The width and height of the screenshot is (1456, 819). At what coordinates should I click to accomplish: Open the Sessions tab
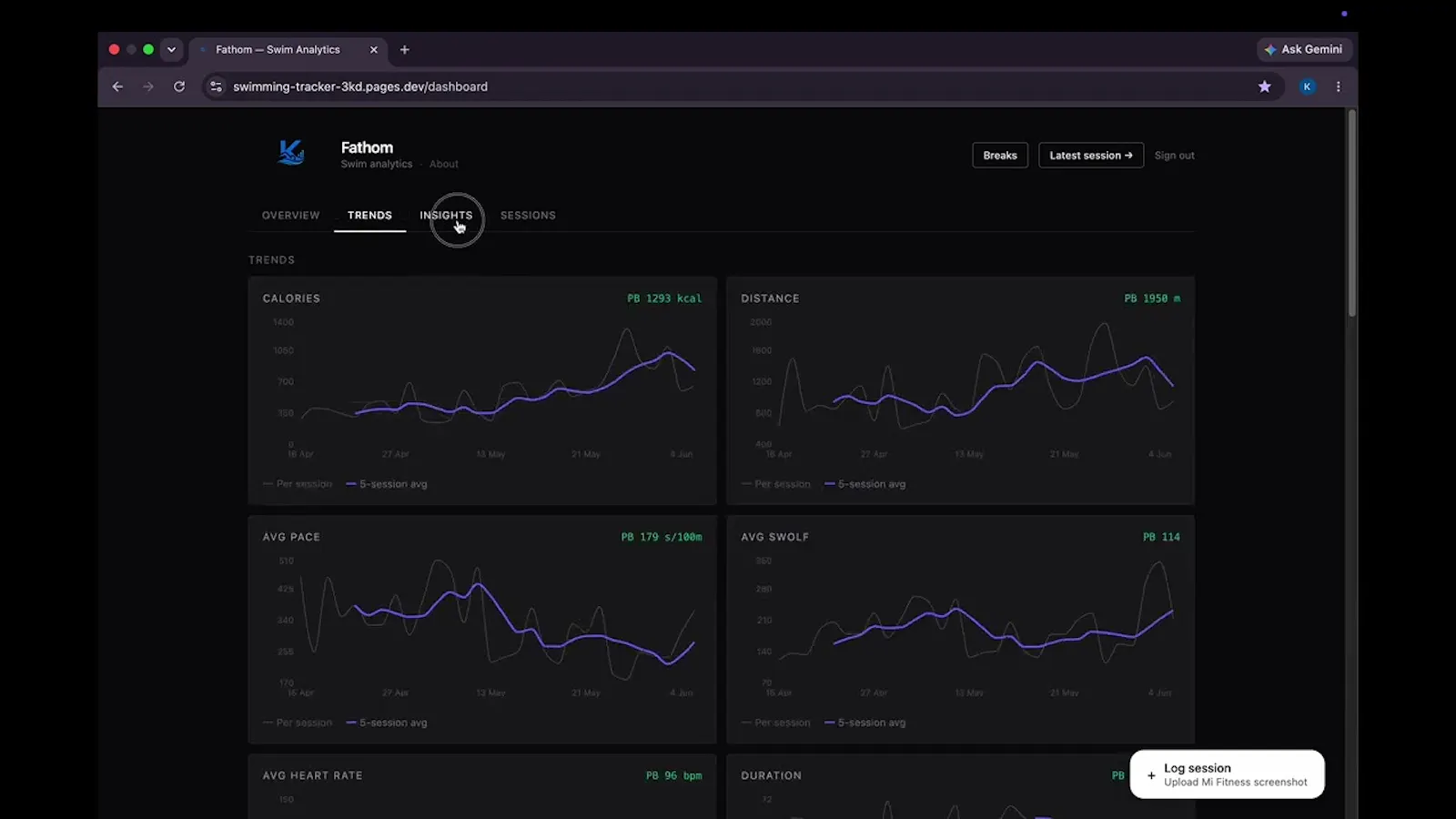pyautogui.click(x=528, y=216)
